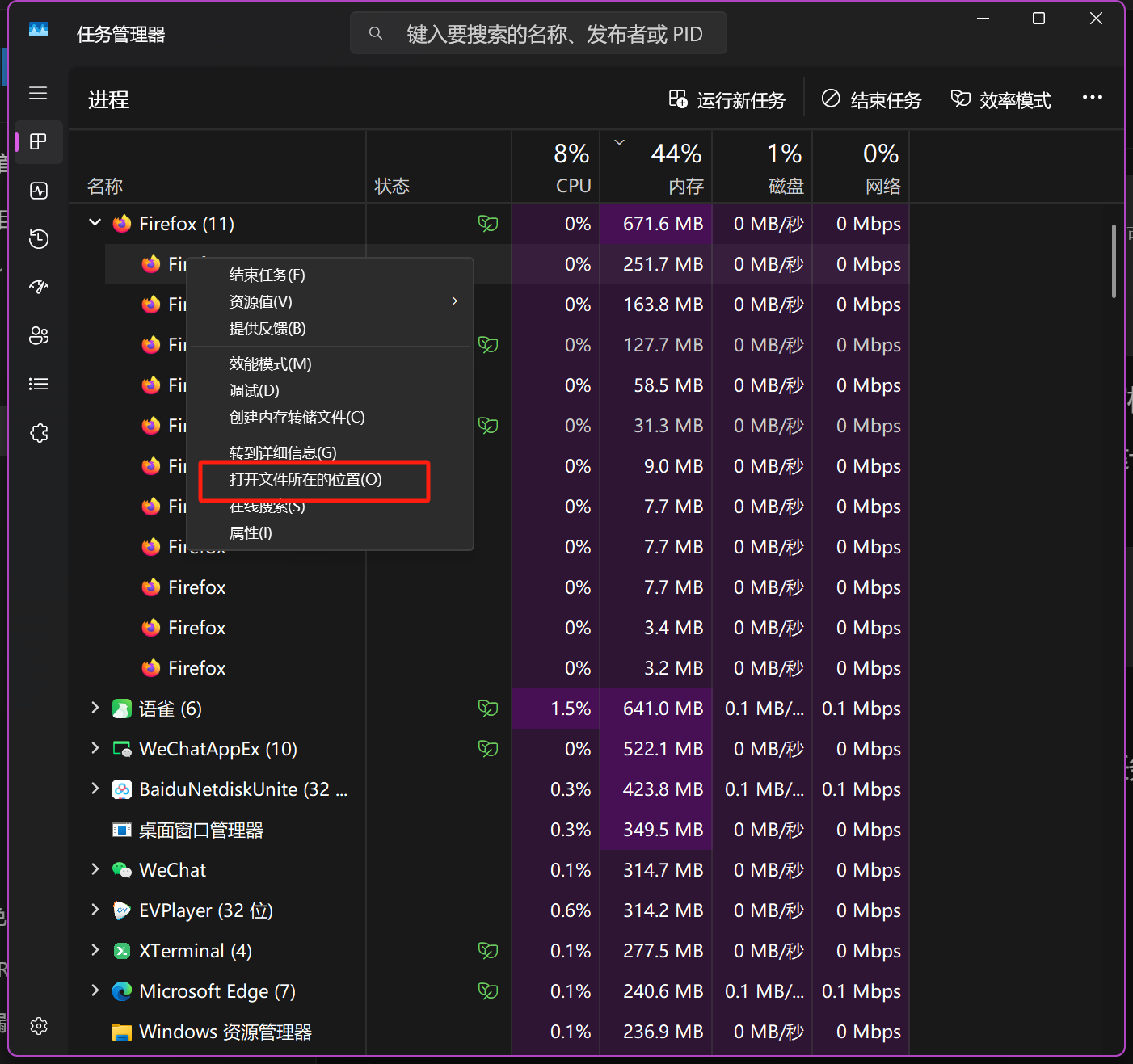Click the 1.5% CPU cell of 语雀
The width and height of the screenshot is (1133, 1064).
pyautogui.click(x=556, y=709)
